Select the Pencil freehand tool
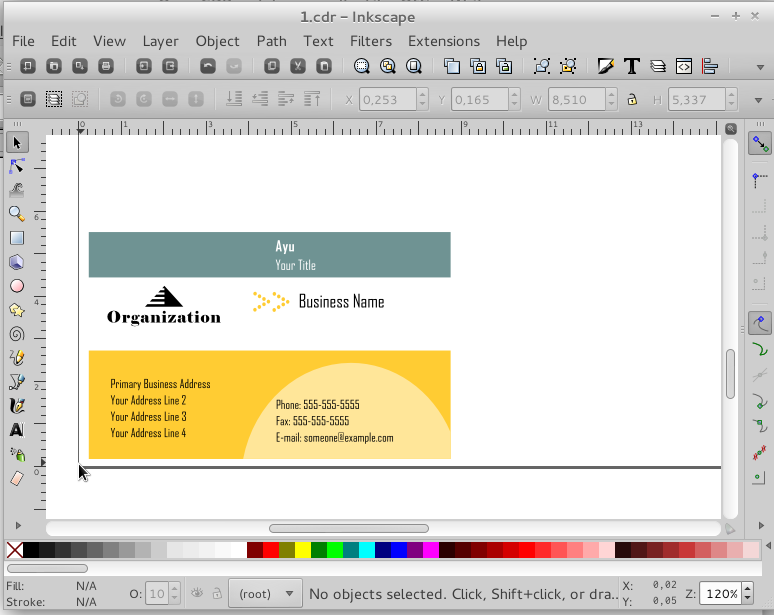 [x=17, y=358]
